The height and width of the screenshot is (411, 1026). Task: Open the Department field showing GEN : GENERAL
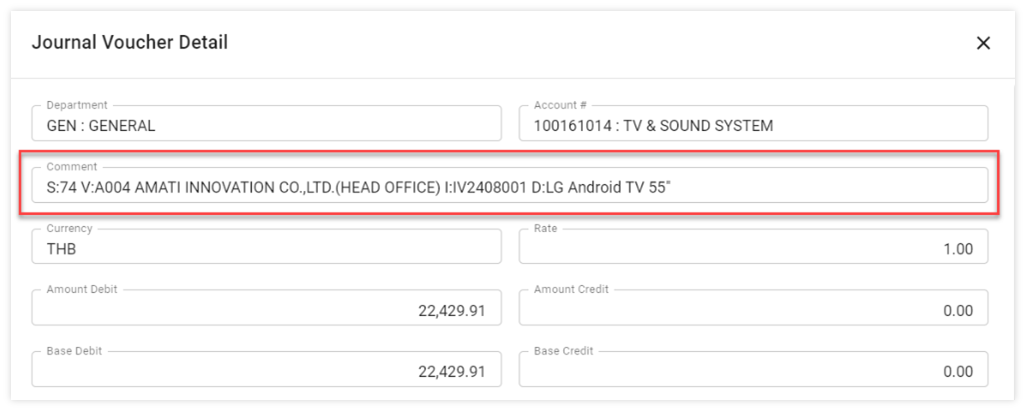tap(266, 125)
